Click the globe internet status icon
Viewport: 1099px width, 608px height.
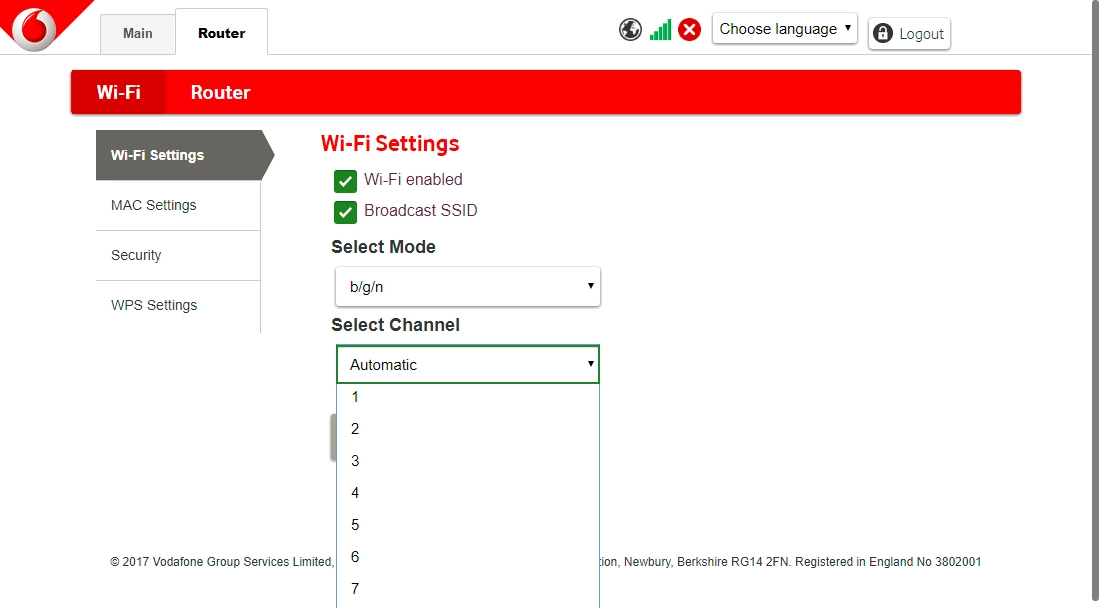pos(630,29)
